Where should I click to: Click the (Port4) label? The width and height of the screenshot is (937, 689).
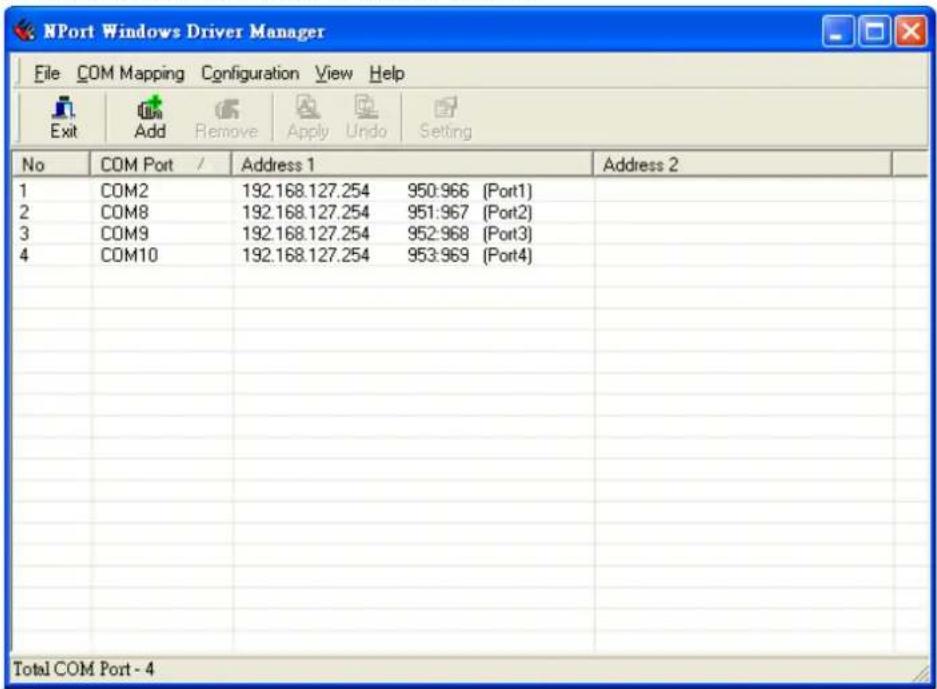point(507,256)
